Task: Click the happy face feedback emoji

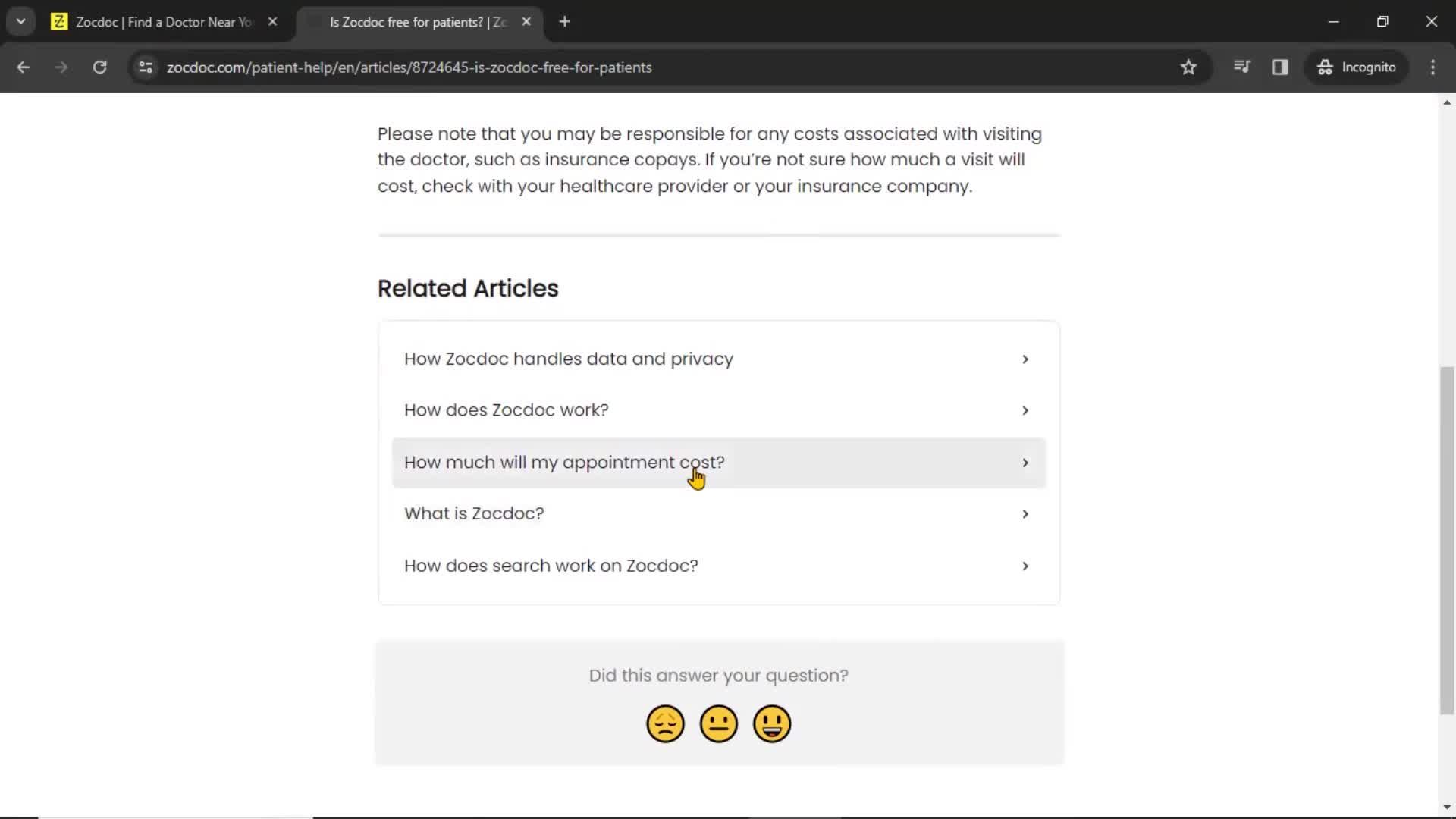Action: point(772,723)
